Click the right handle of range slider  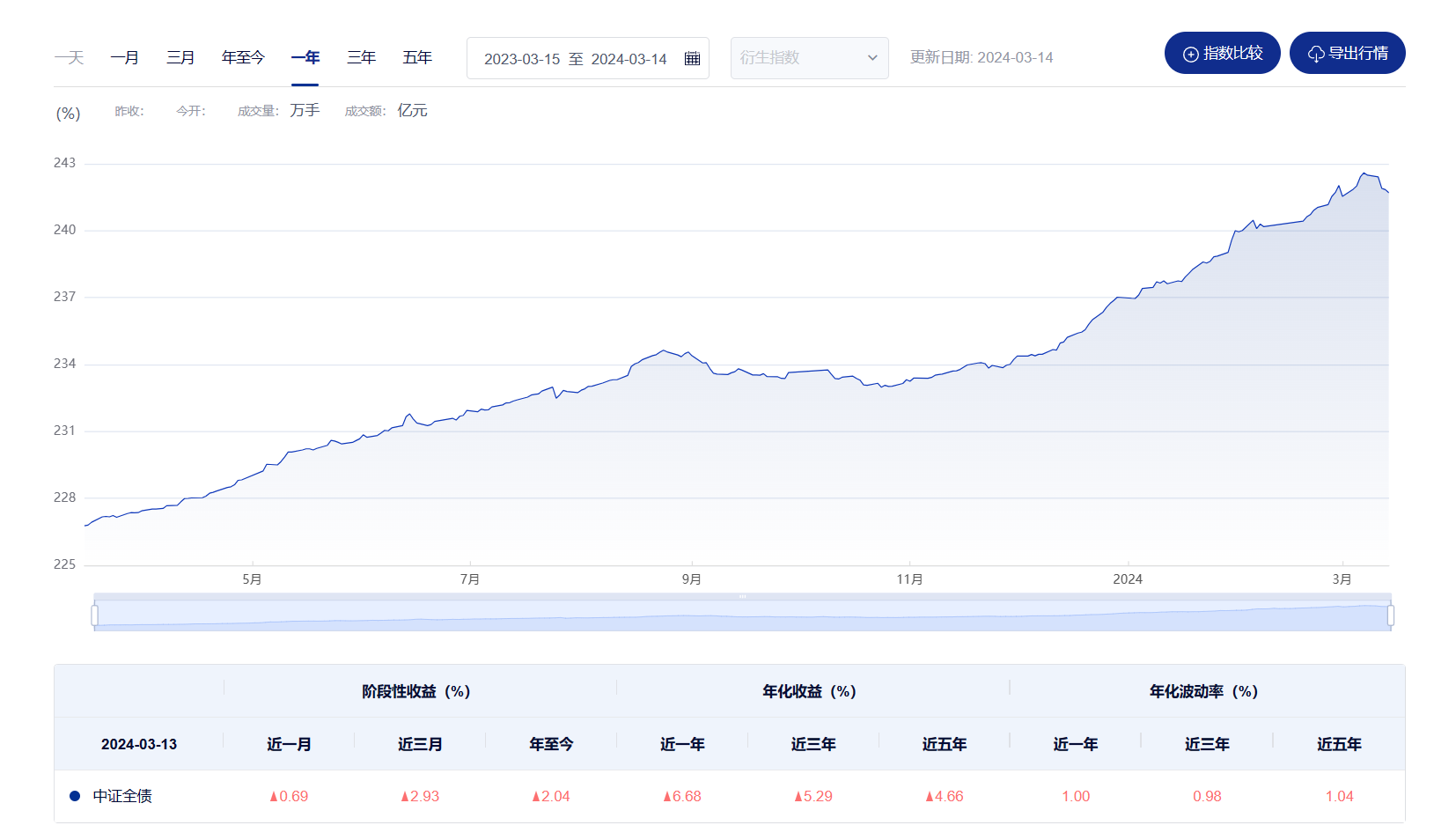(1390, 615)
